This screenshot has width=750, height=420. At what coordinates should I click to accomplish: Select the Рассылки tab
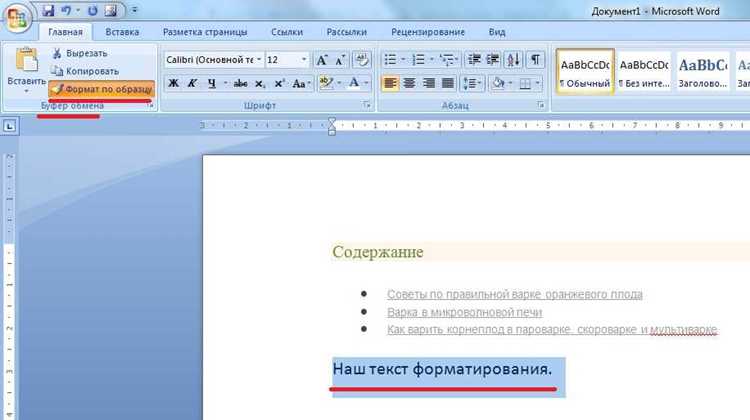tap(346, 32)
